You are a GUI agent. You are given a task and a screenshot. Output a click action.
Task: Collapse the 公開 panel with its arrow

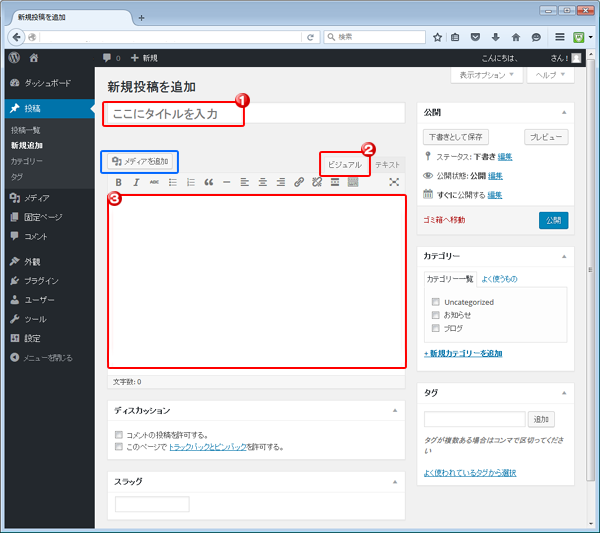pyautogui.click(x=563, y=113)
